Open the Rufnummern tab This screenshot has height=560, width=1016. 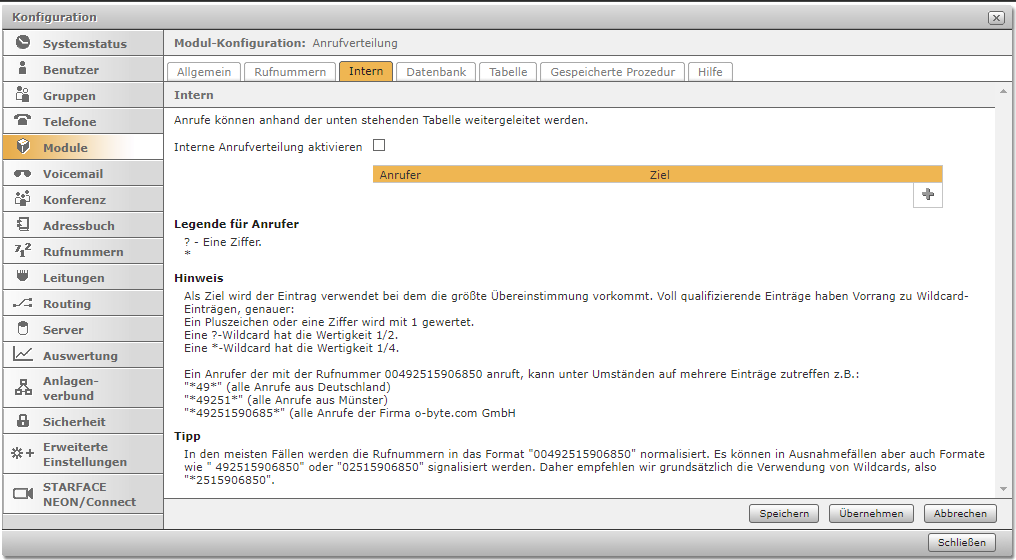pos(290,72)
